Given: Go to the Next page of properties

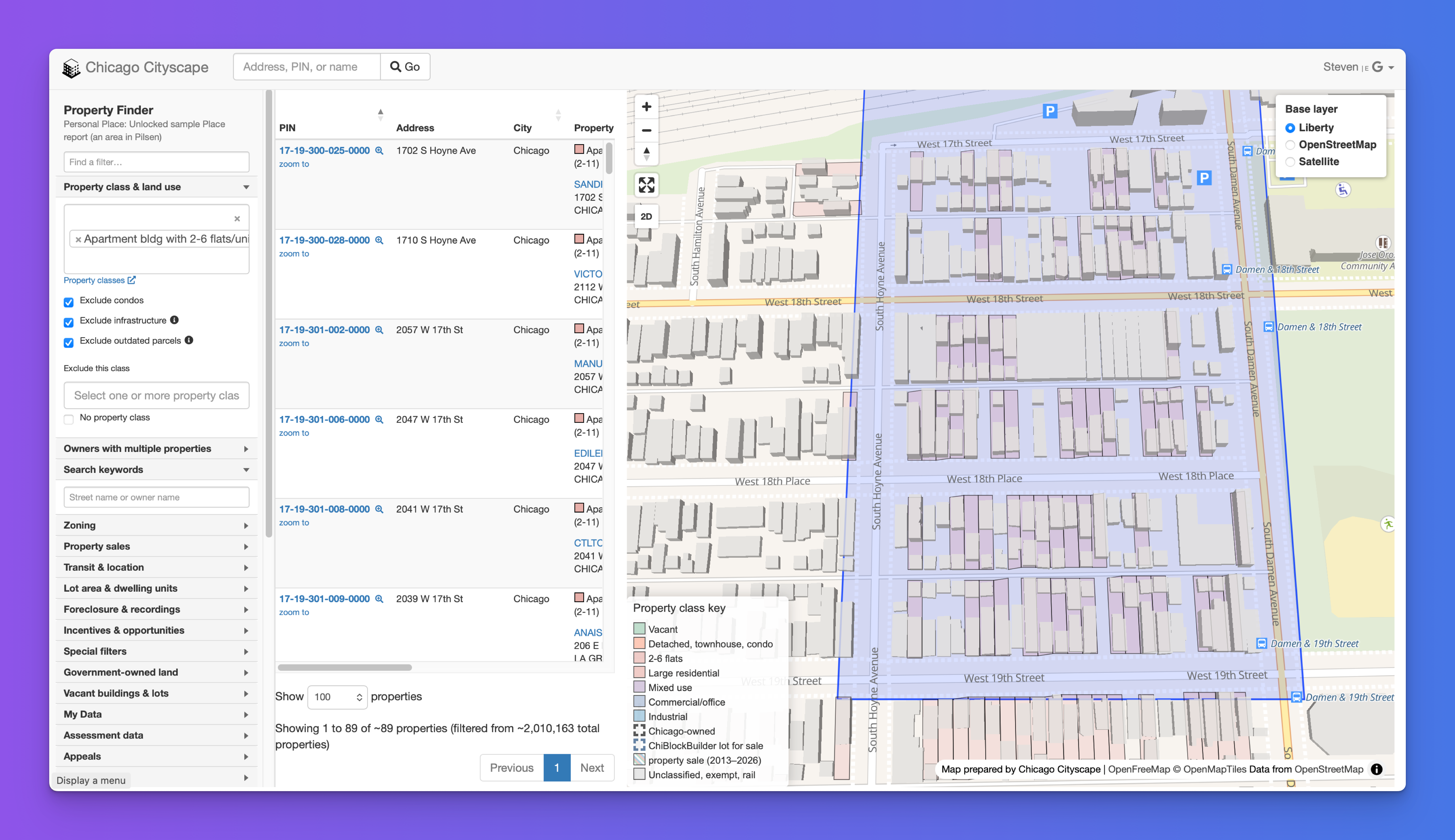Looking at the screenshot, I should pyautogui.click(x=592, y=767).
